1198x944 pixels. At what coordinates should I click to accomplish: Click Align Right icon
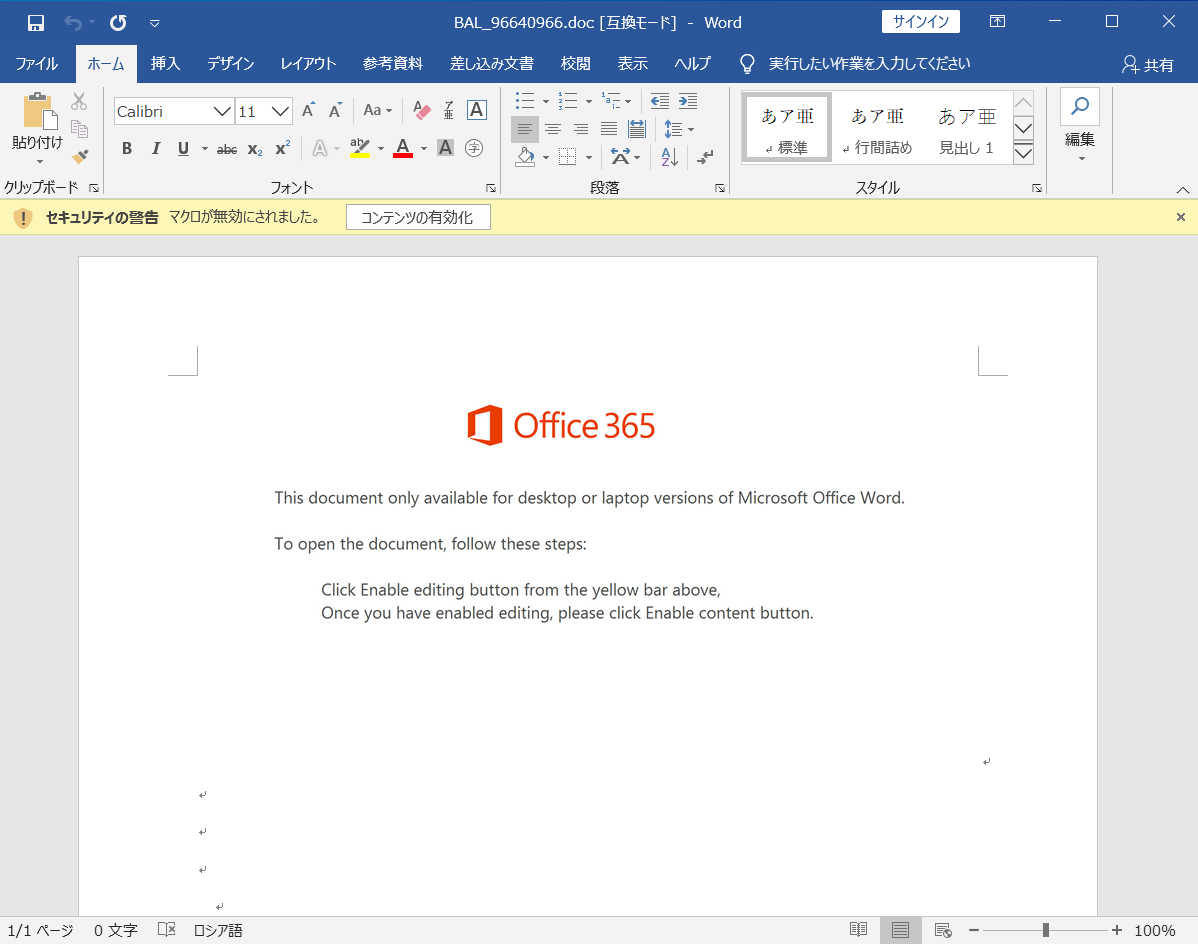point(581,129)
